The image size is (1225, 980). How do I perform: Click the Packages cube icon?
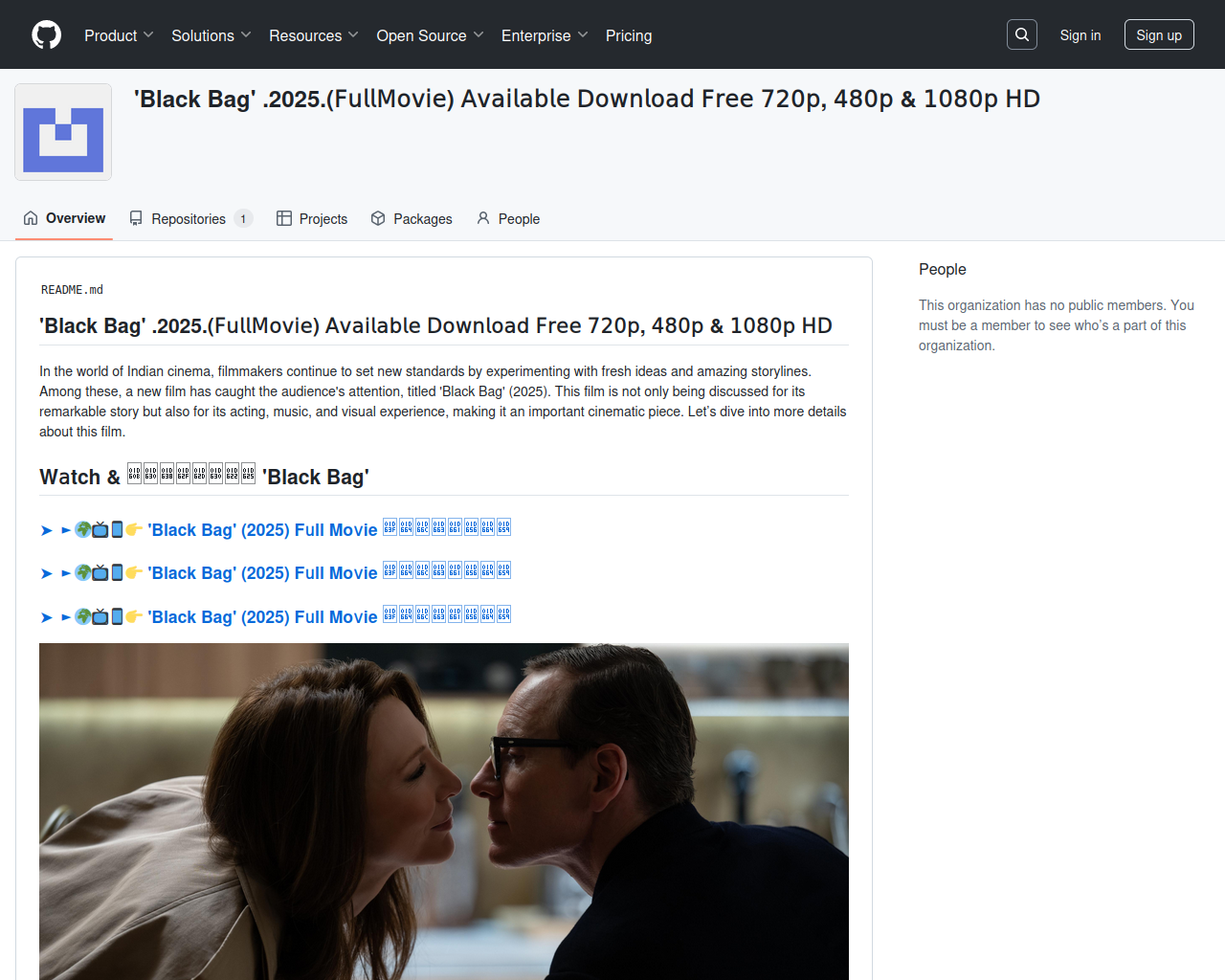[378, 218]
